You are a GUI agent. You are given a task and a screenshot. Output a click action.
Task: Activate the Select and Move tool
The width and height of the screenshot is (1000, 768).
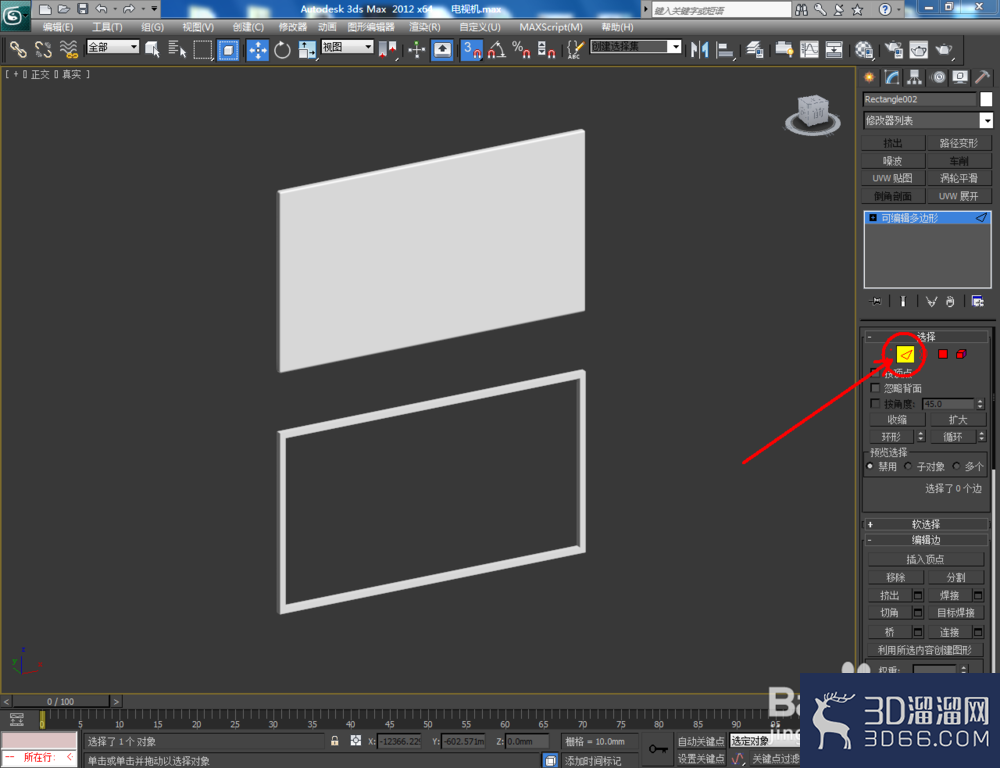pyautogui.click(x=258, y=49)
